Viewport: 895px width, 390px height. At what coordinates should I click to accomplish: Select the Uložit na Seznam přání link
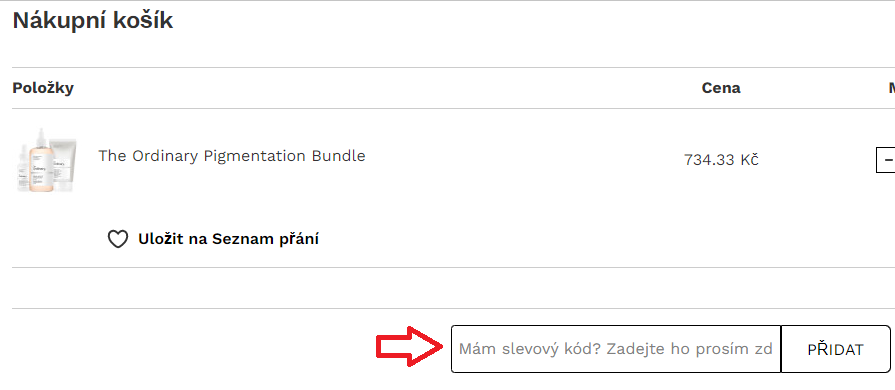tap(228, 239)
